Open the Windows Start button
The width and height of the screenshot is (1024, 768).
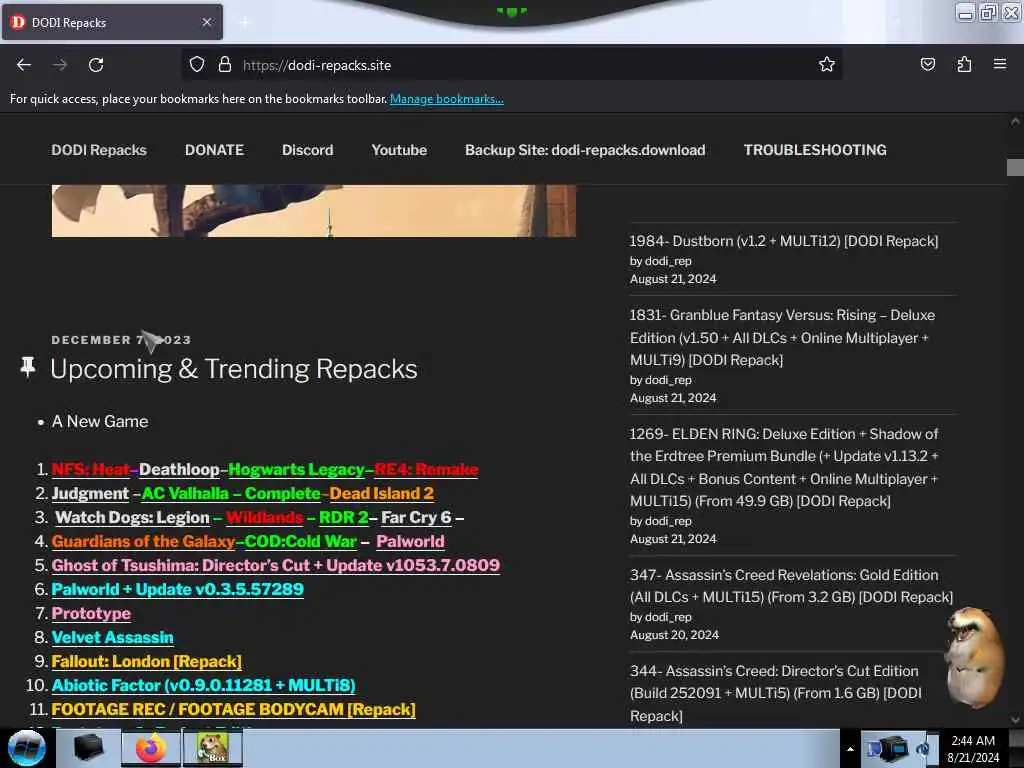point(27,748)
